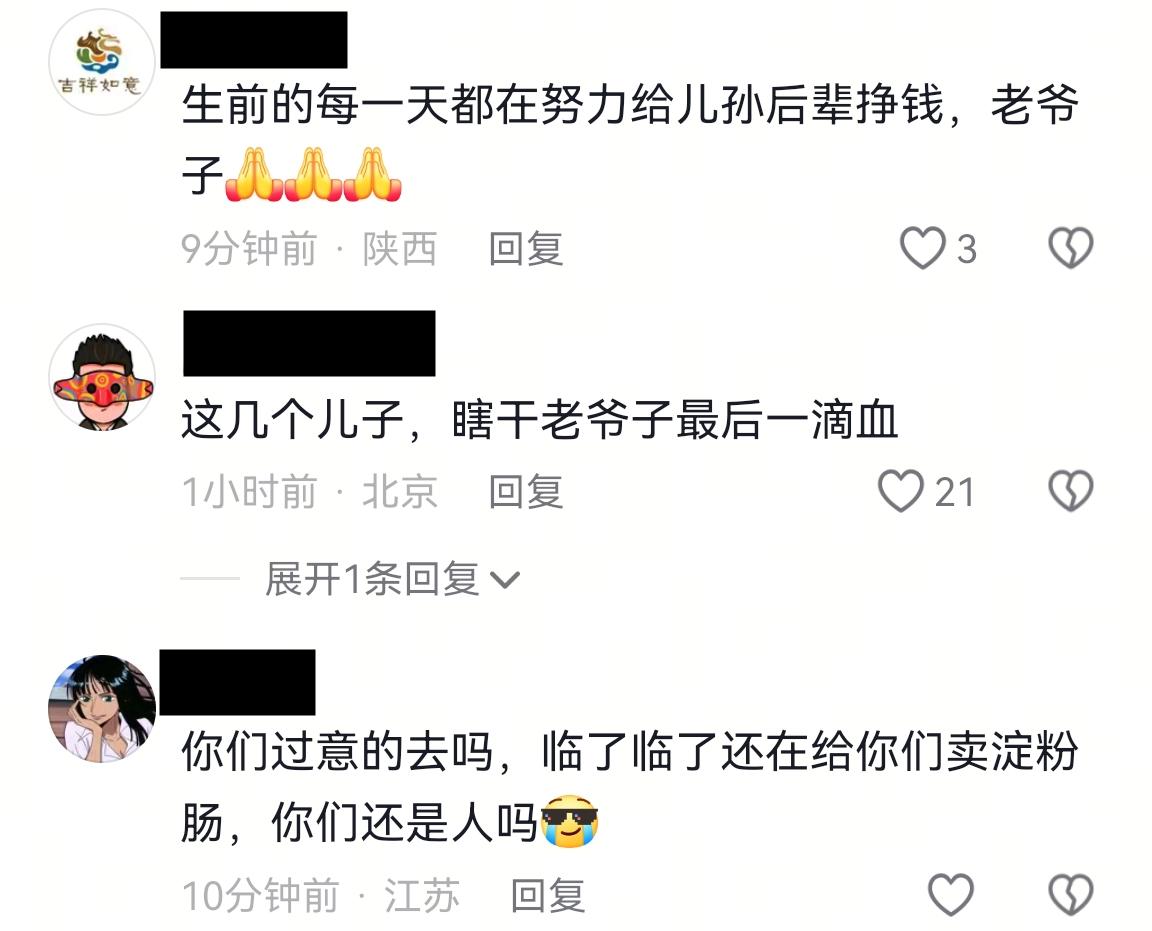Dislike the 江苏 comment
Viewport: 1152px width, 931px height.
pyautogui.click(x=1070, y=894)
